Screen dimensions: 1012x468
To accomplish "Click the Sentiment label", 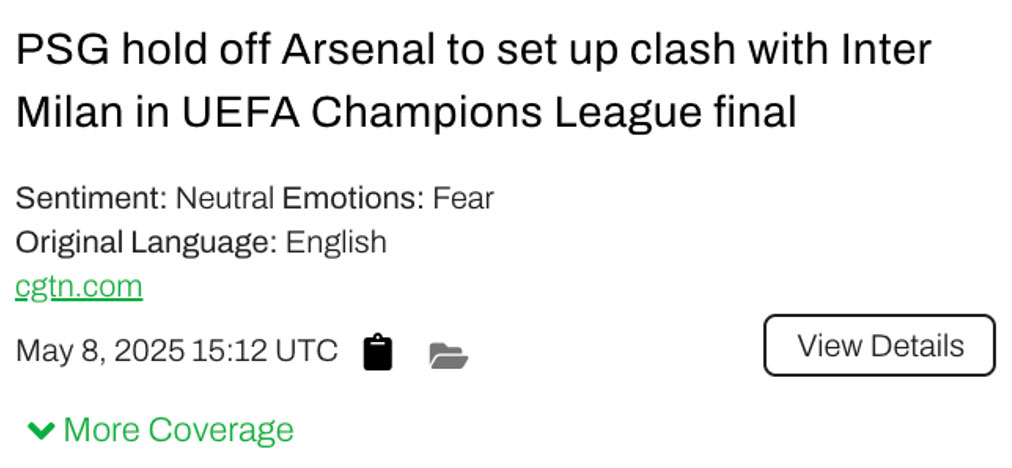I will (x=91, y=198).
